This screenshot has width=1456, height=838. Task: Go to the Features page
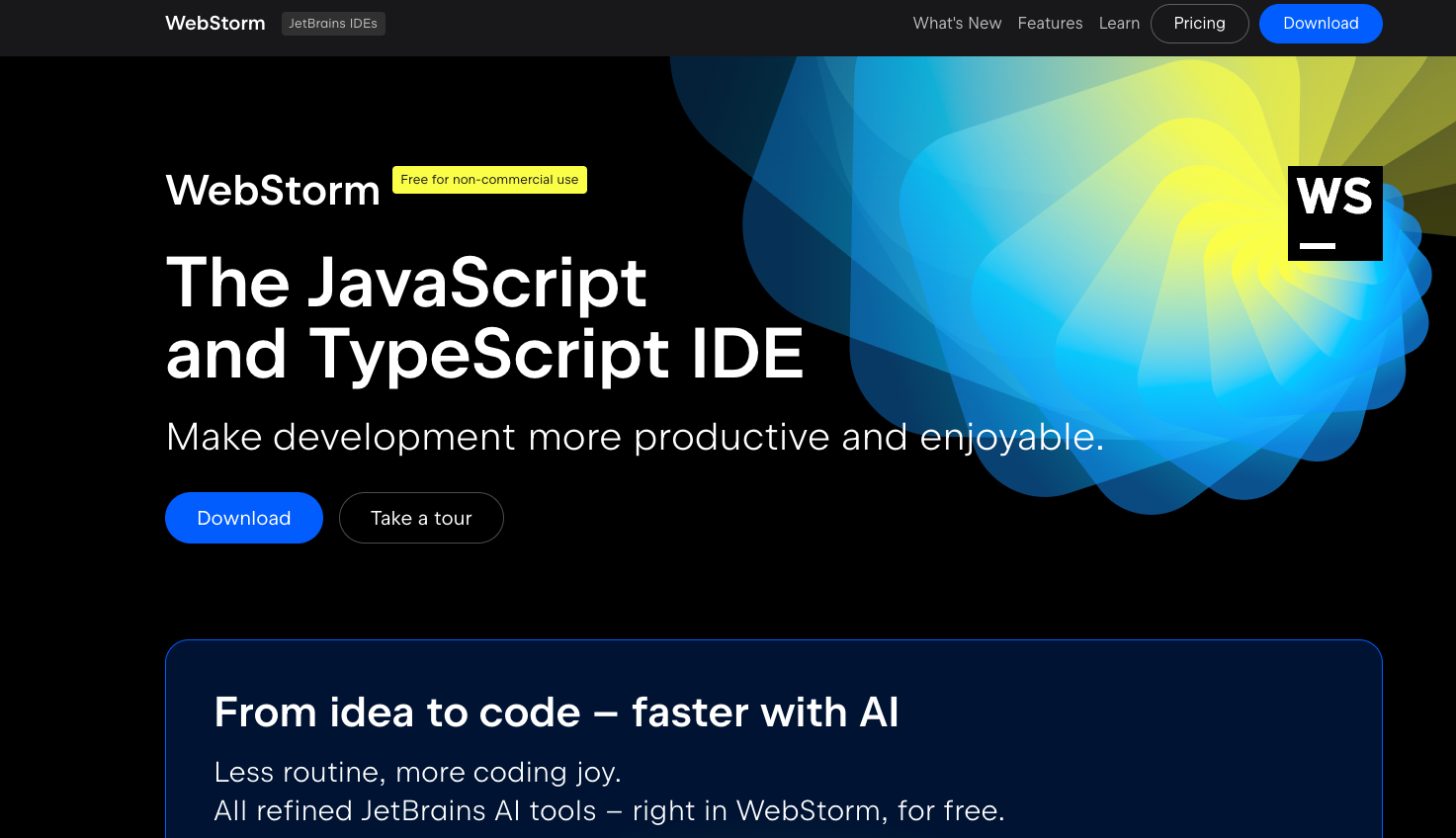point(1050,24)
